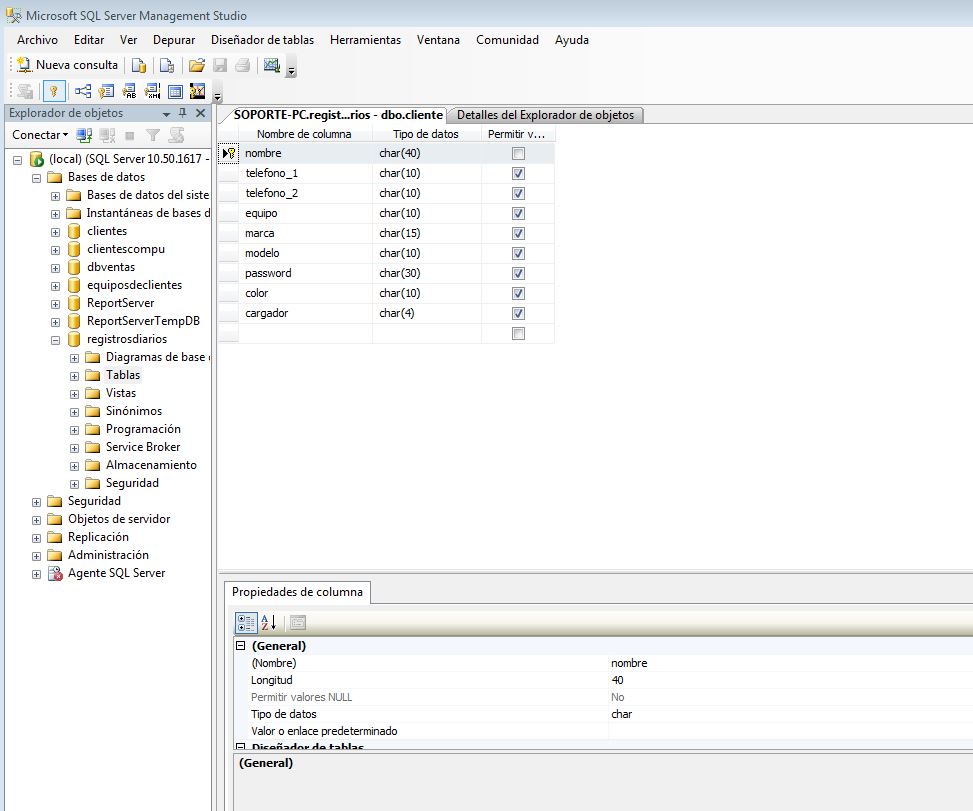Toggle allow nulls checkbox for modelo
973x811 pixels.
(x=518, y=253)
